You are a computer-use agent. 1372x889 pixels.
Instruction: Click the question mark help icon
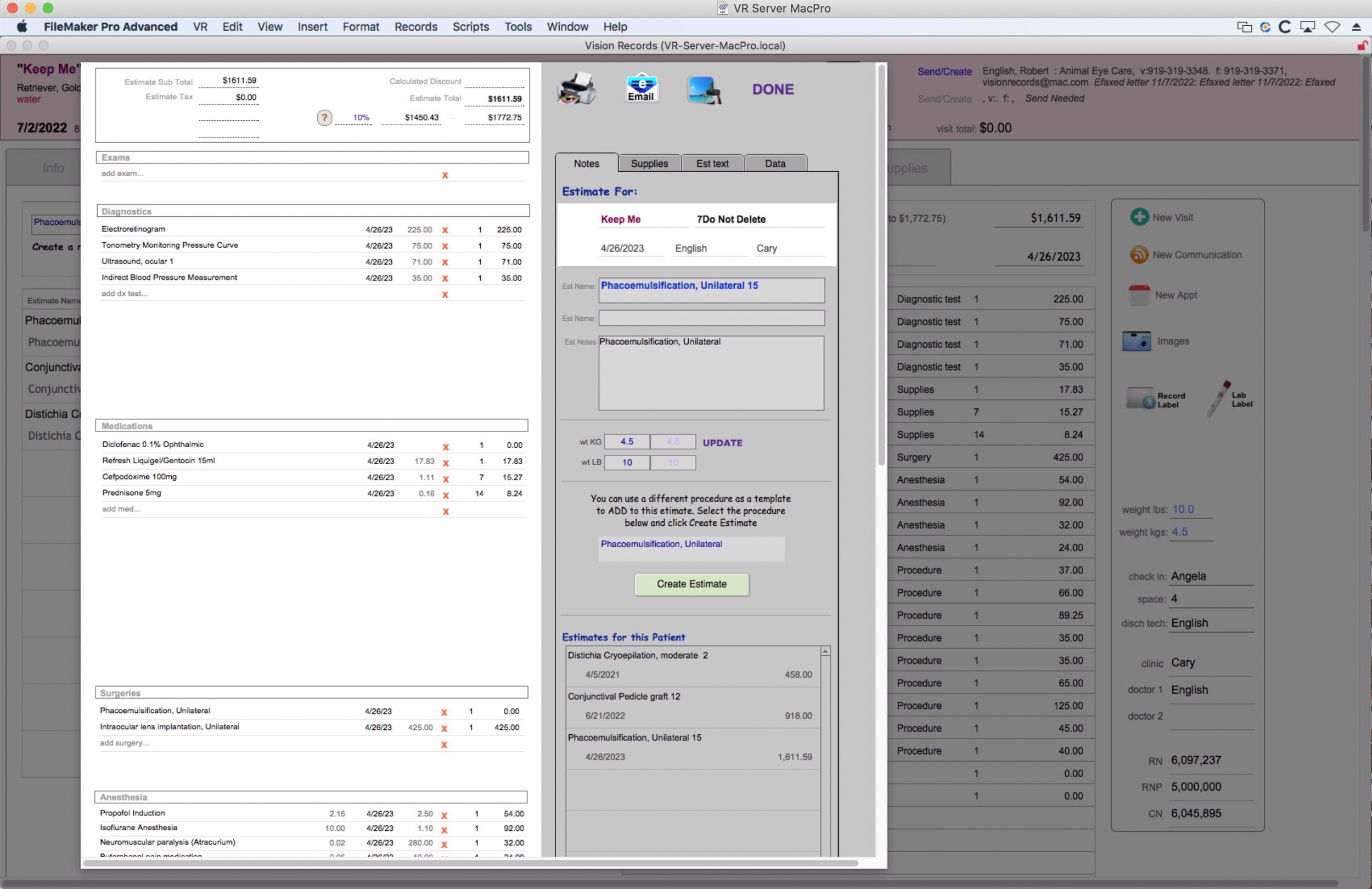tap(324, 117)
